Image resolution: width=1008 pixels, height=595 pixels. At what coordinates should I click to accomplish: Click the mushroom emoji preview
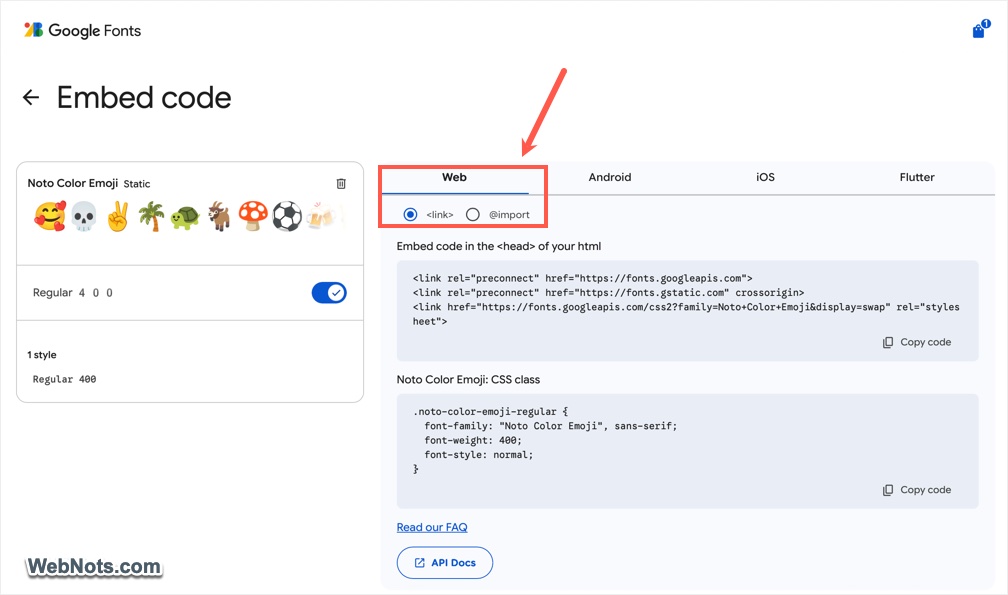[x=253, y=216]
